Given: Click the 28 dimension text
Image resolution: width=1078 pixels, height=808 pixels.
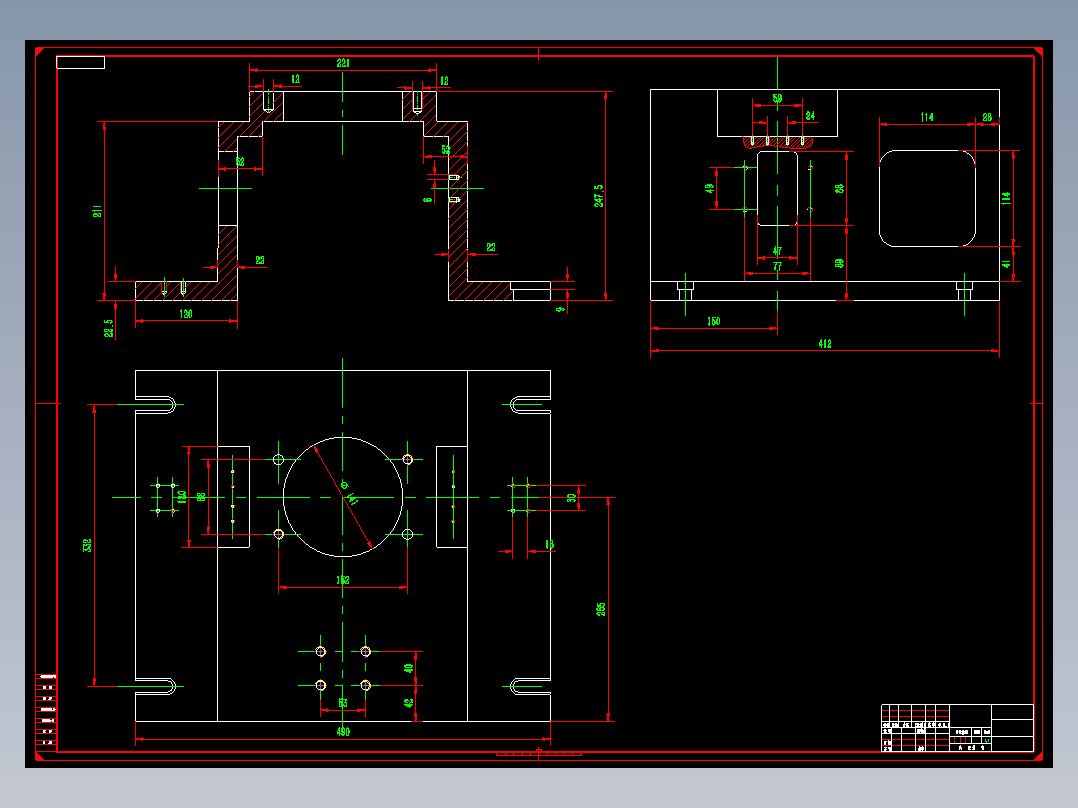Looking at the screenshot, I should click(x=987, y=117).
